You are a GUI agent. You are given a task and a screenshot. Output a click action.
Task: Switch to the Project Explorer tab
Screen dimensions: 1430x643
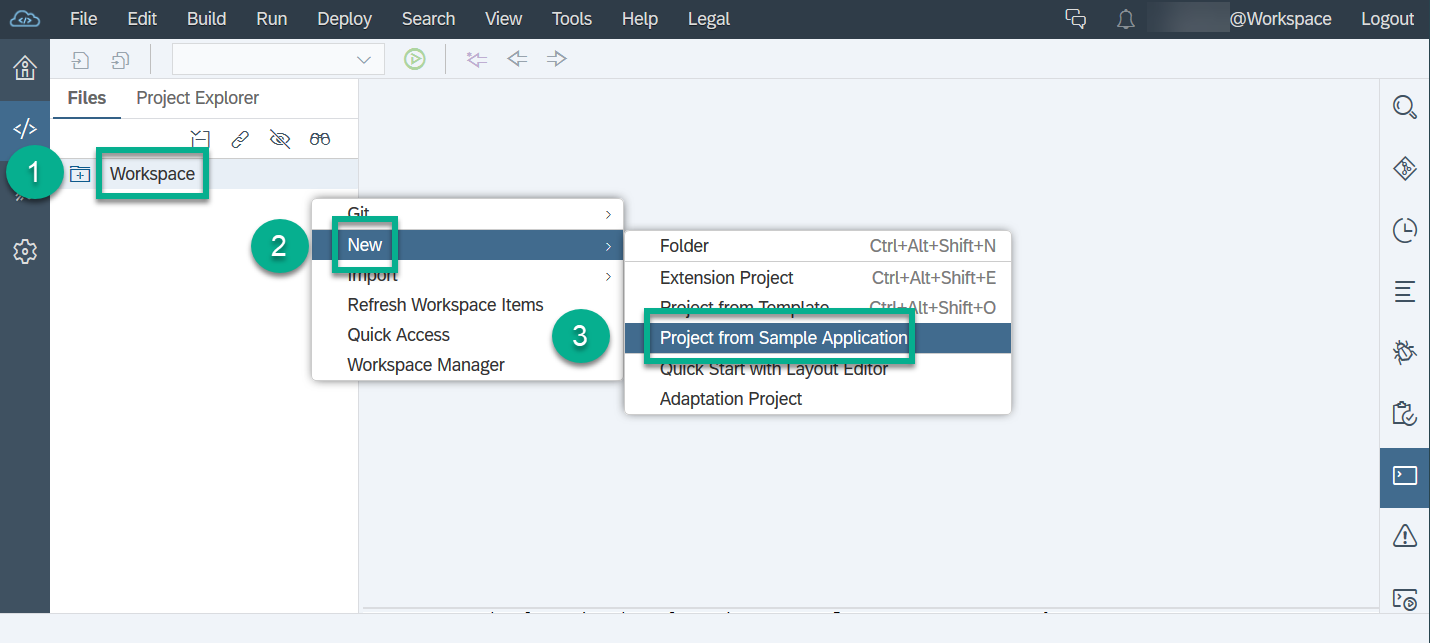(x=197, y=98)
